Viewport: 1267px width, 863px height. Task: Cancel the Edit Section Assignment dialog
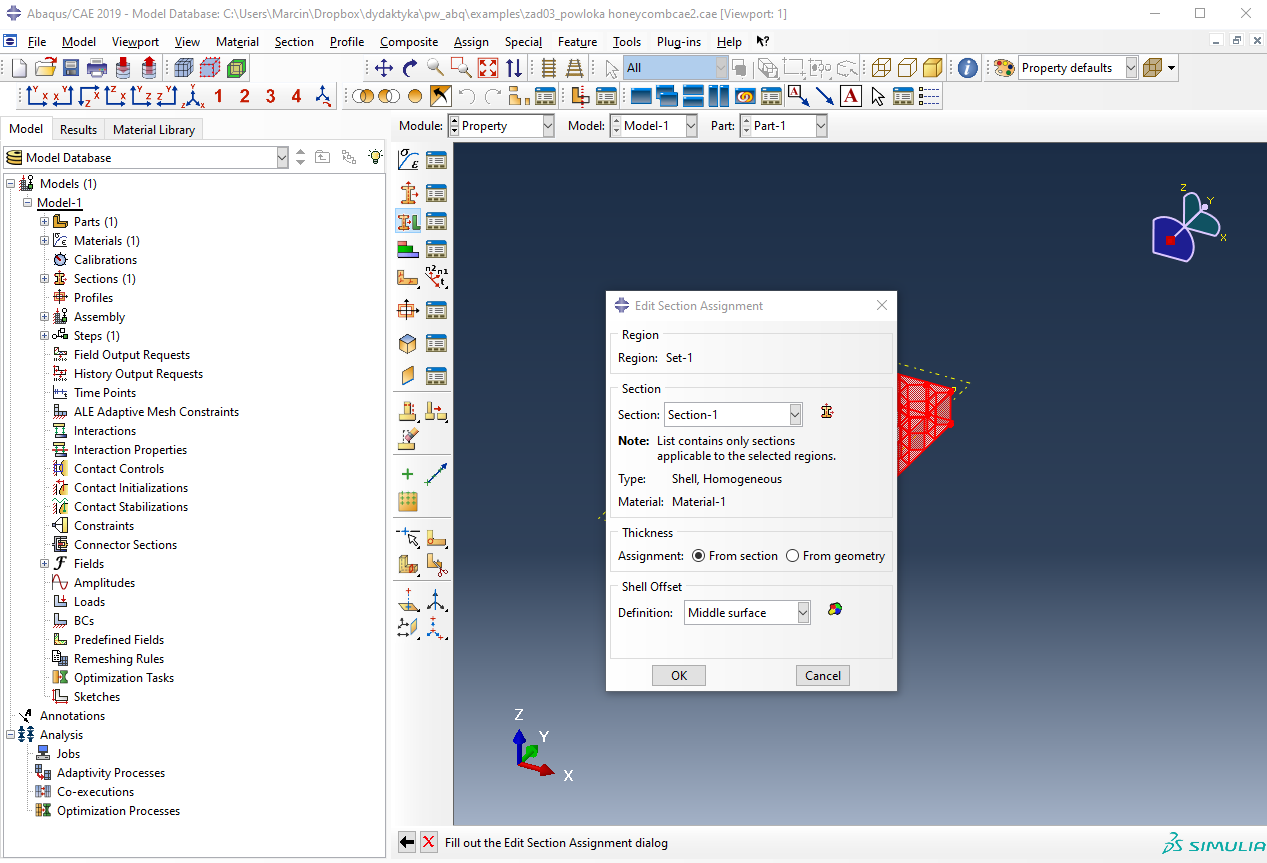[822, 675]
